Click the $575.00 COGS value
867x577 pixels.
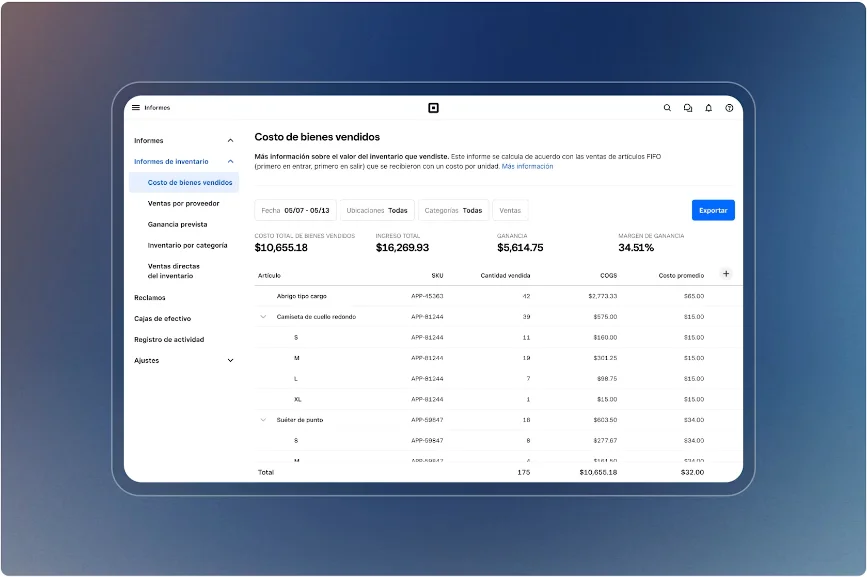click(x=605, y=317)
